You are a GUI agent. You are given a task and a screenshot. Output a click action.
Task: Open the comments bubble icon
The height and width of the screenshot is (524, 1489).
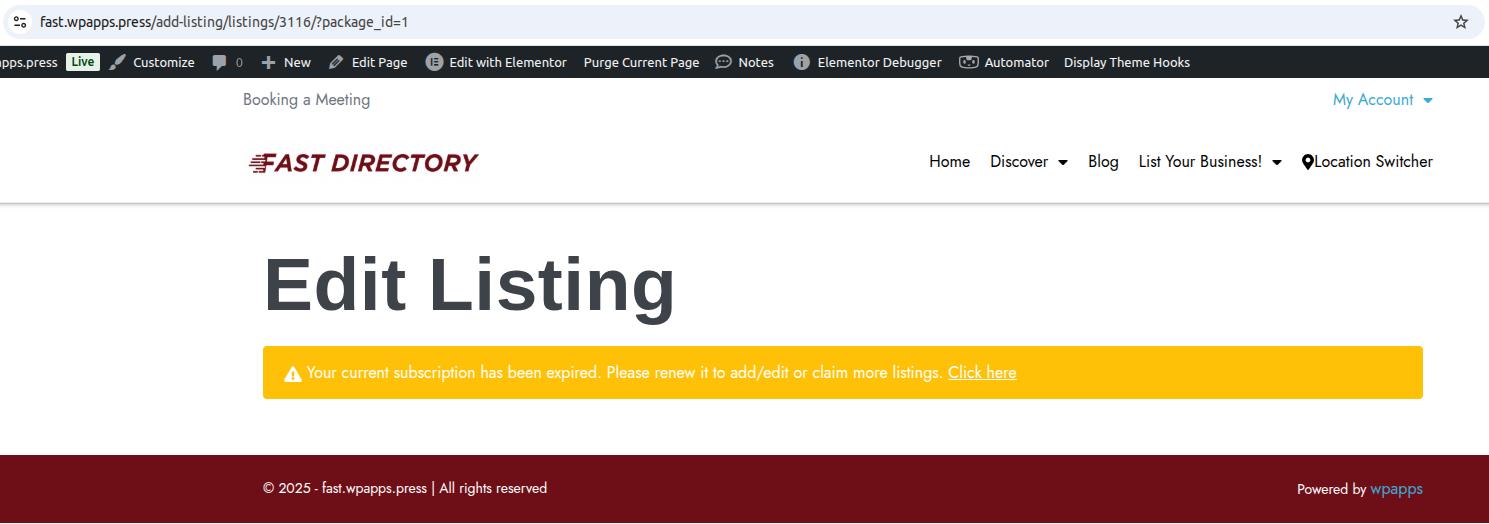[x=220, y=62]
